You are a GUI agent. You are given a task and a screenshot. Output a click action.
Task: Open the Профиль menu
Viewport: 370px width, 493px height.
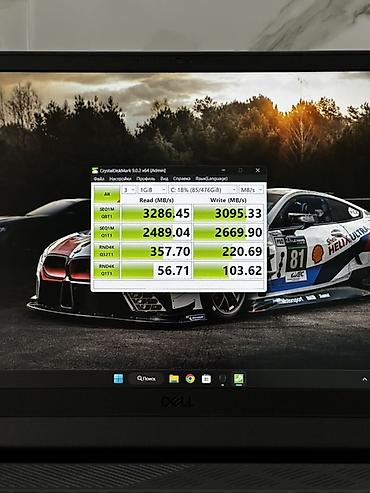coord(146,179)
